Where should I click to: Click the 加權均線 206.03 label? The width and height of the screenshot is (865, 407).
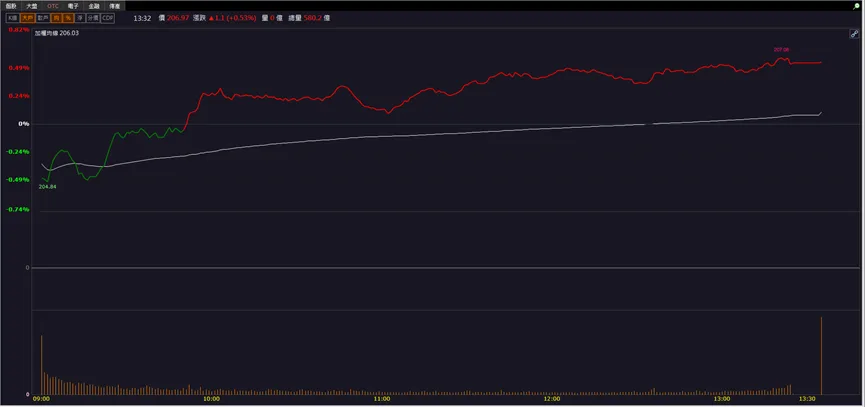coord(57,33)
